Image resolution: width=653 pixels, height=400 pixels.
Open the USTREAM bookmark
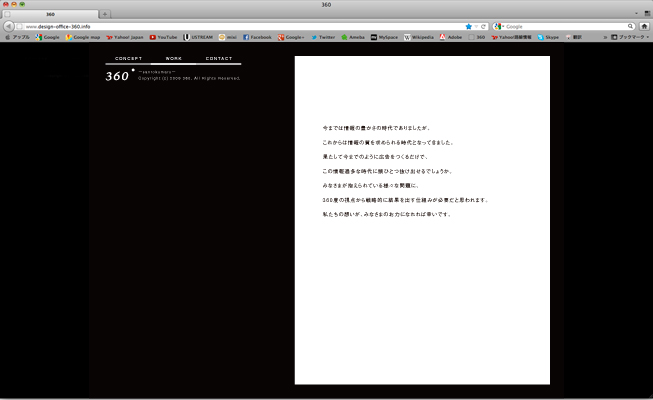198,37
